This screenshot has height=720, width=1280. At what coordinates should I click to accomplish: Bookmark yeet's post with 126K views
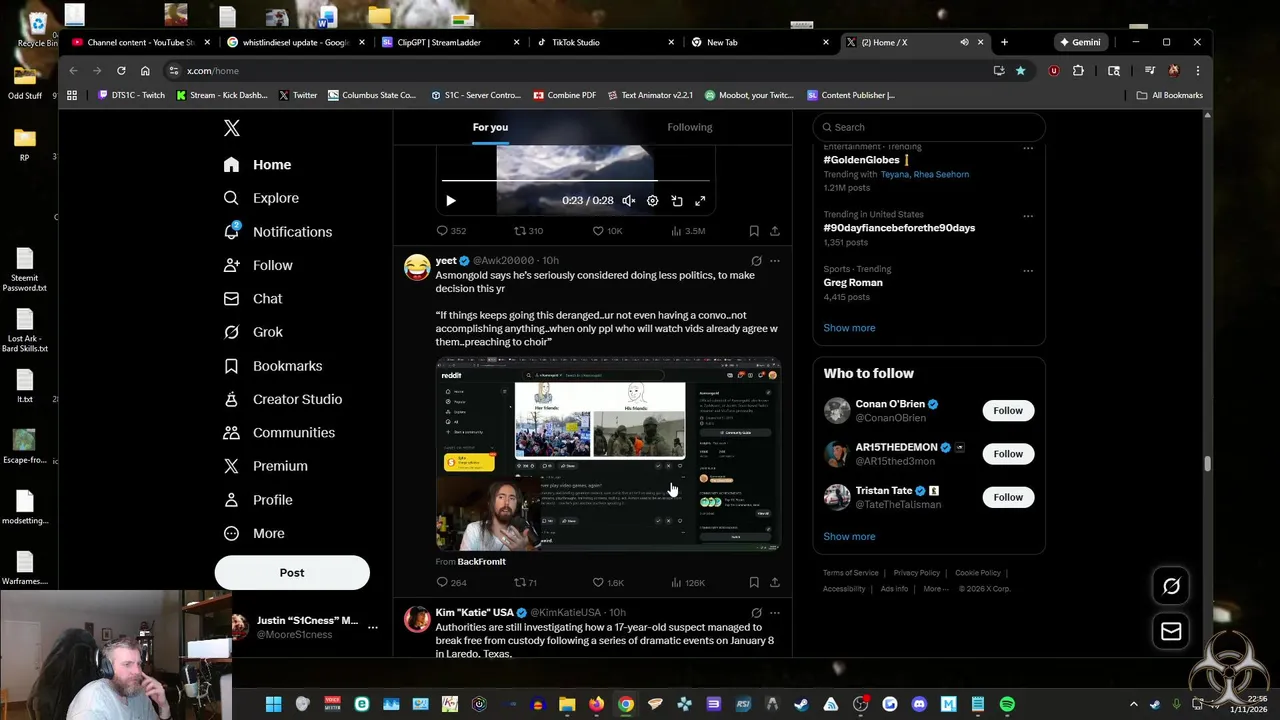[754, 582]
